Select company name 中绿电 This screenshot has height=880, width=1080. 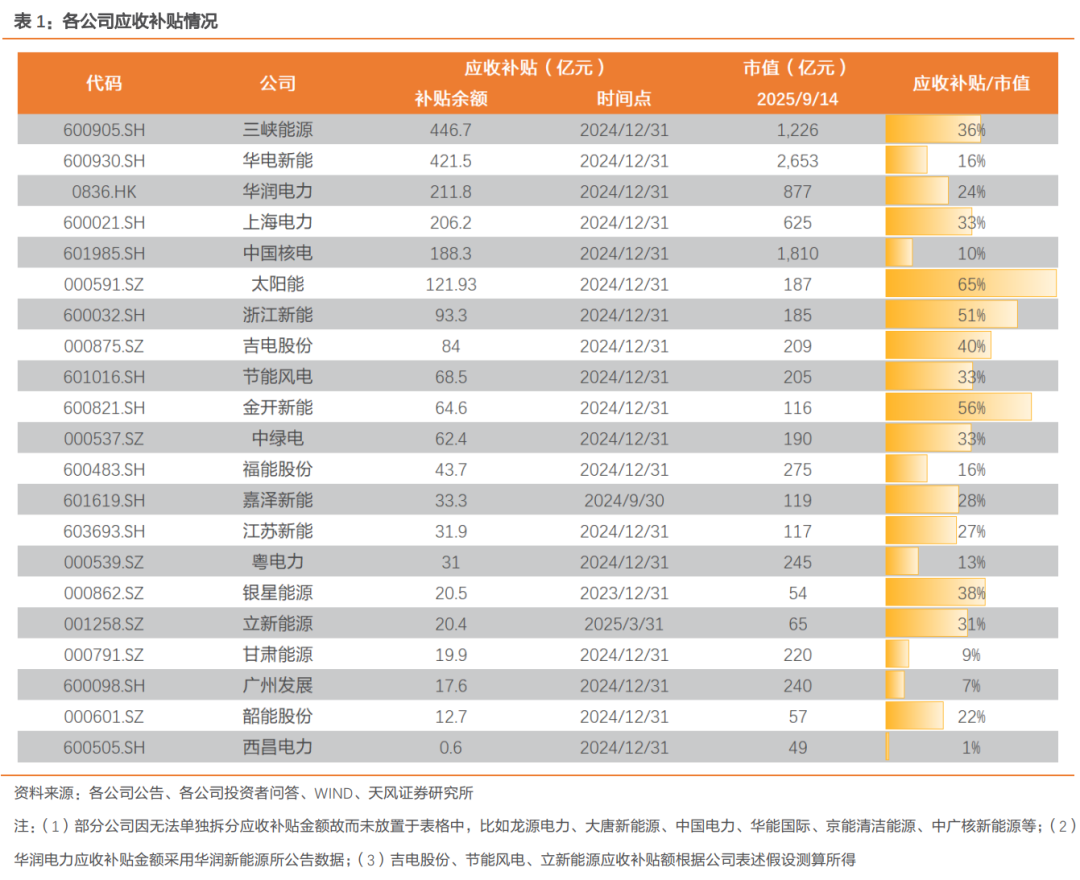[278, 439]
